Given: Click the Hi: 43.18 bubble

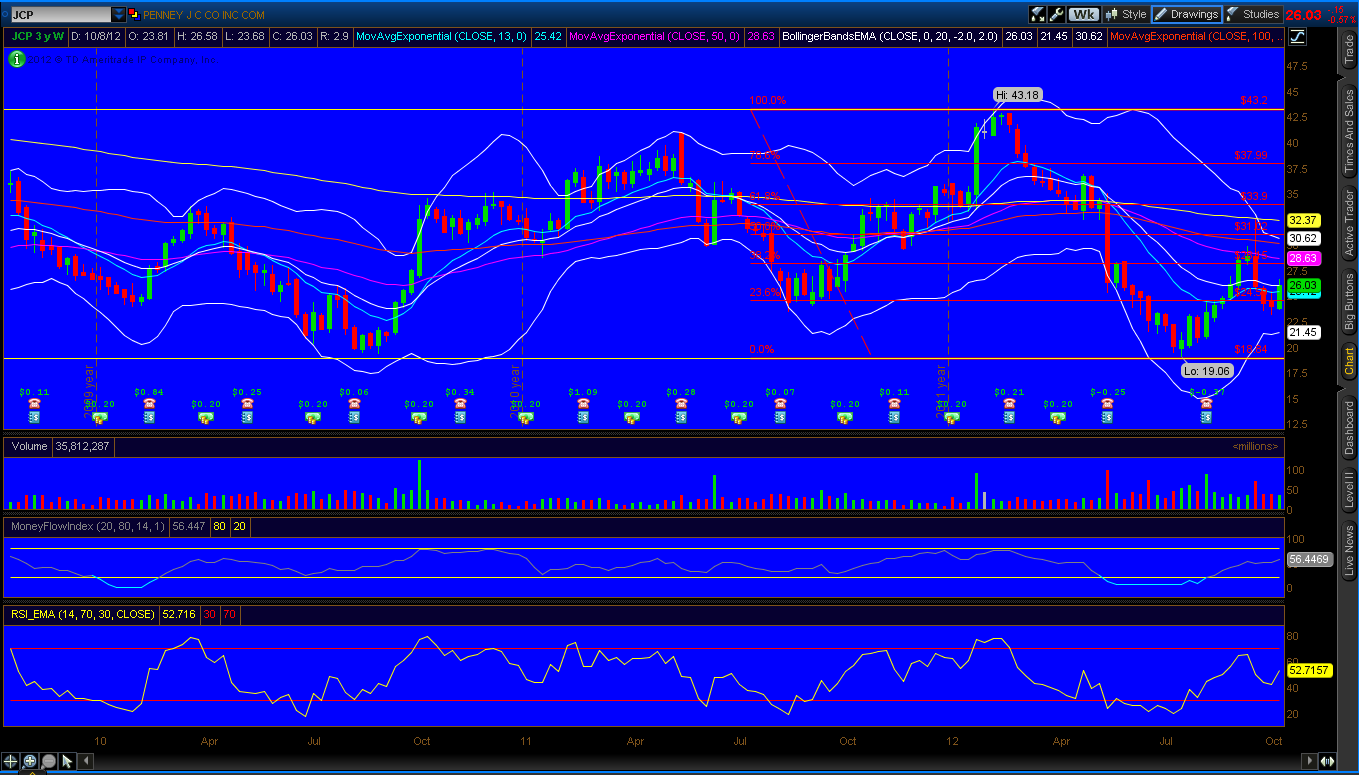Looking at the screenshot, I should coord(1018,95).
